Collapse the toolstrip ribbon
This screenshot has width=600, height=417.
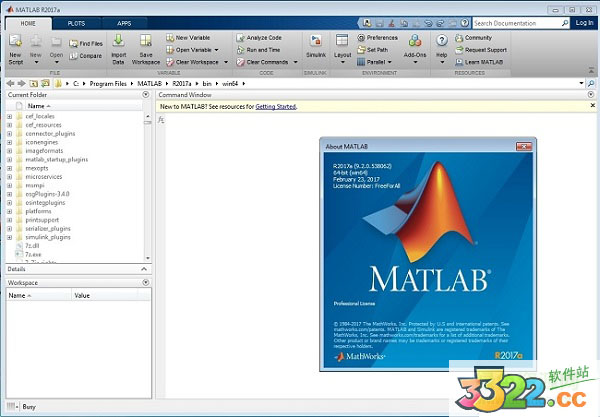591,70
